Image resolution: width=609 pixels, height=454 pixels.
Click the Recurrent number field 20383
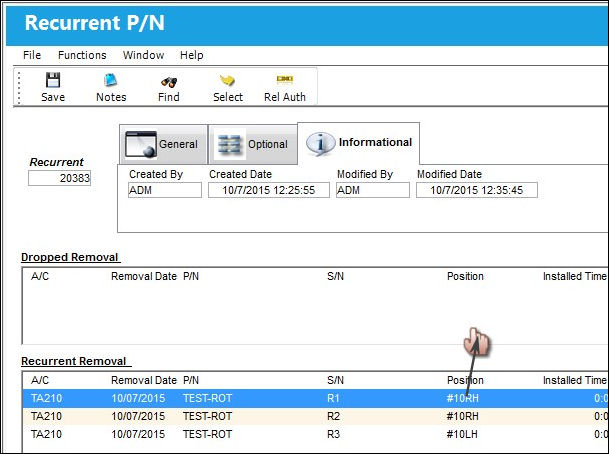(x=59, y=178)
